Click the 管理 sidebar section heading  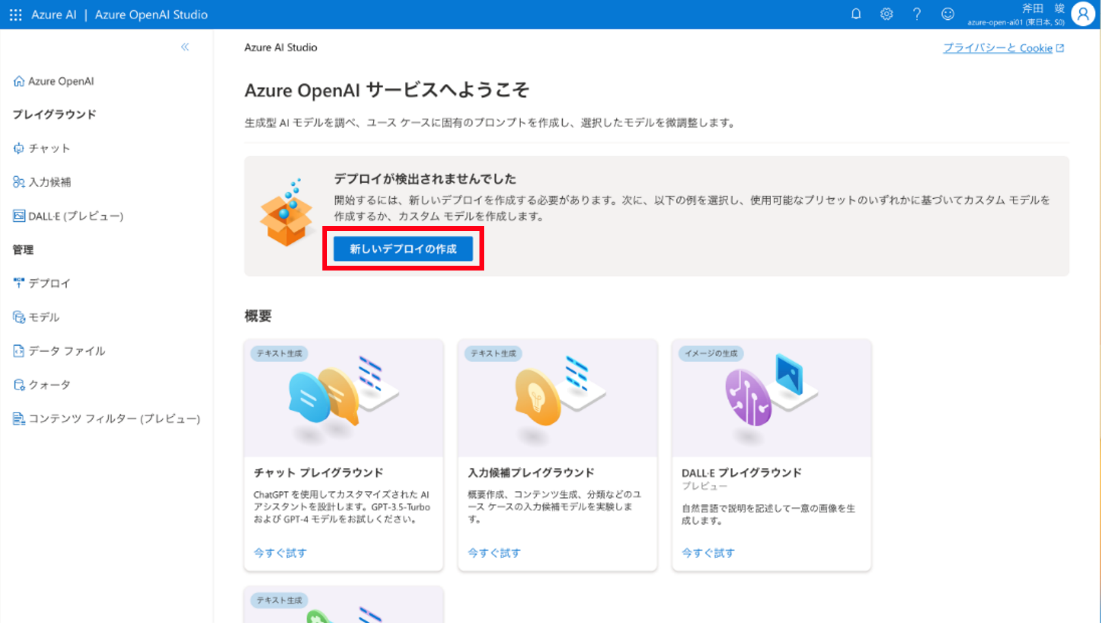pos(23,249)
